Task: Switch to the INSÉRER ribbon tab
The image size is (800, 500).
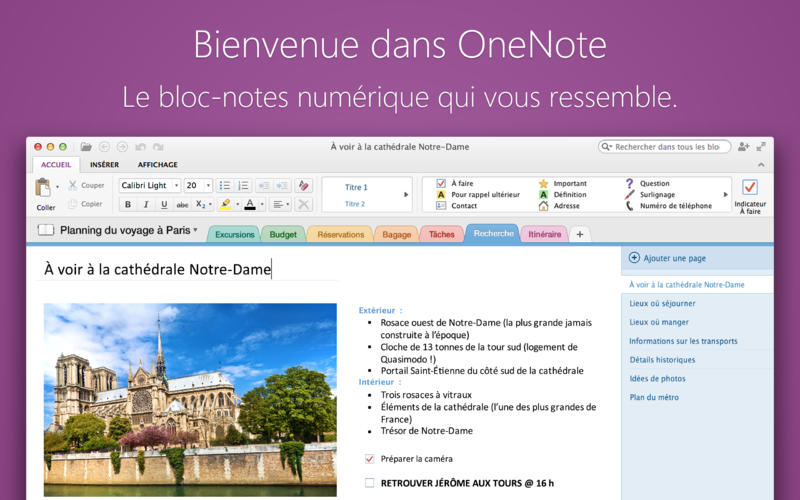Action: pos(105,165)
